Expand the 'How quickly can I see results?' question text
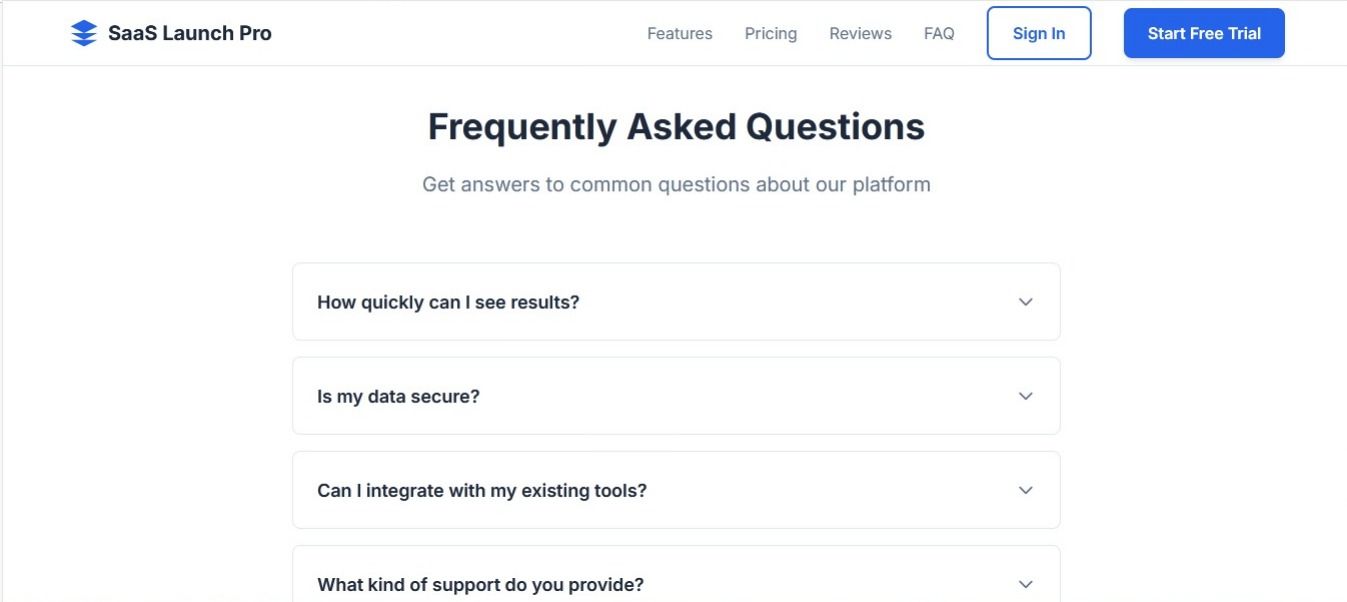Screen dimensions: 1347x602 click(x=448, y=302)
